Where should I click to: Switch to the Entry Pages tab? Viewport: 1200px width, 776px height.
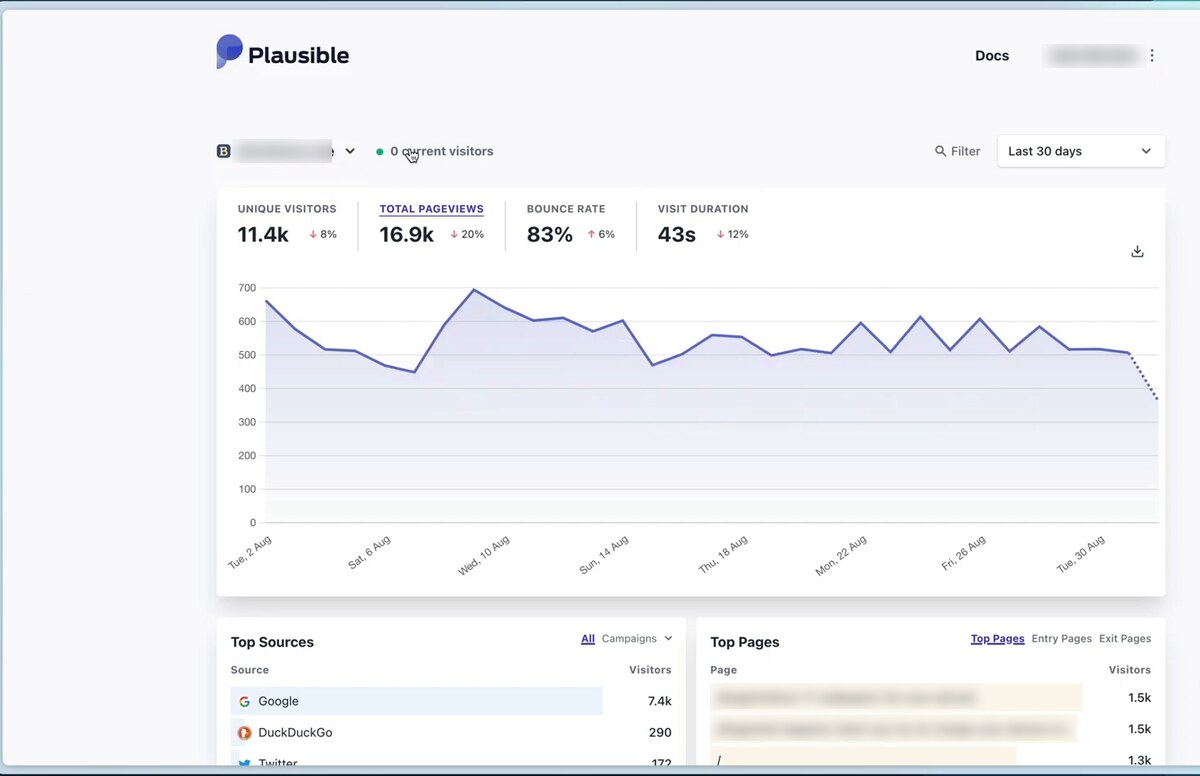(1061, 639)
